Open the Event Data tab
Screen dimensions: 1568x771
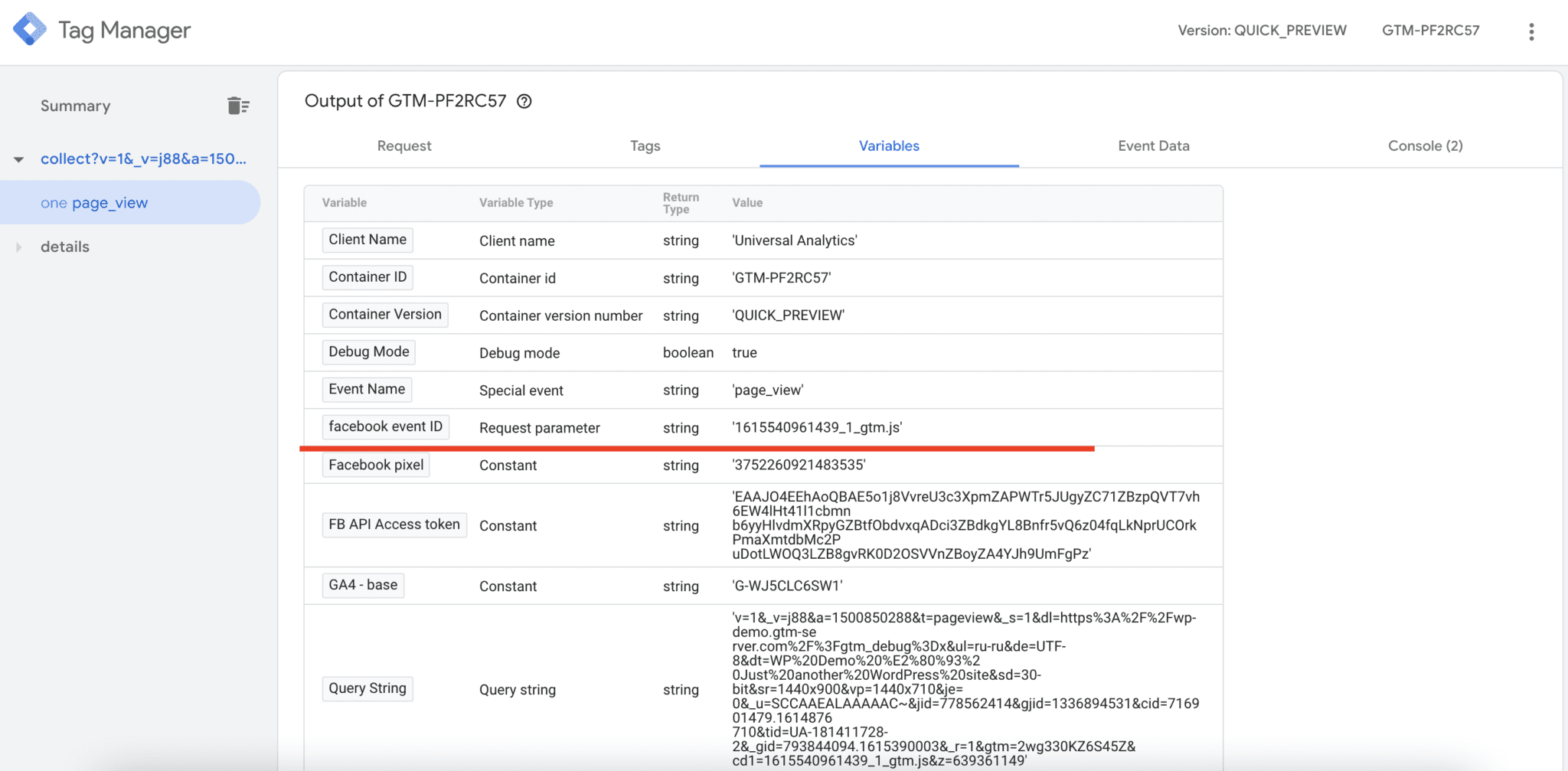point(1153,145)
